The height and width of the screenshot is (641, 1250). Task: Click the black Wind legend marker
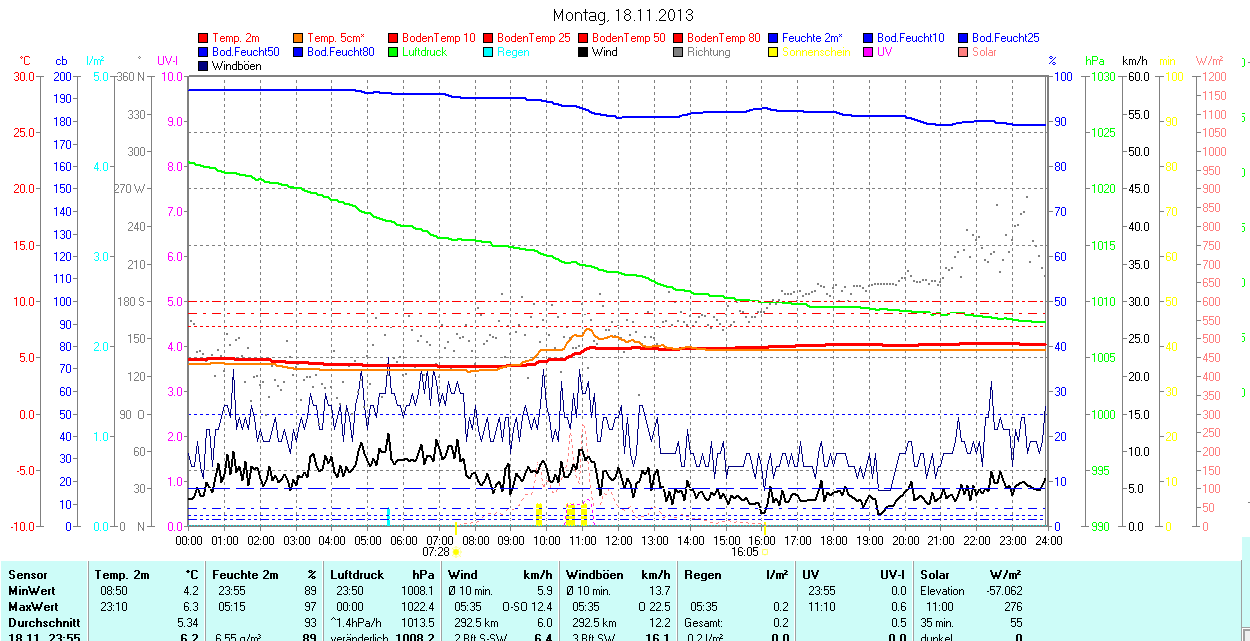(584, 52)
